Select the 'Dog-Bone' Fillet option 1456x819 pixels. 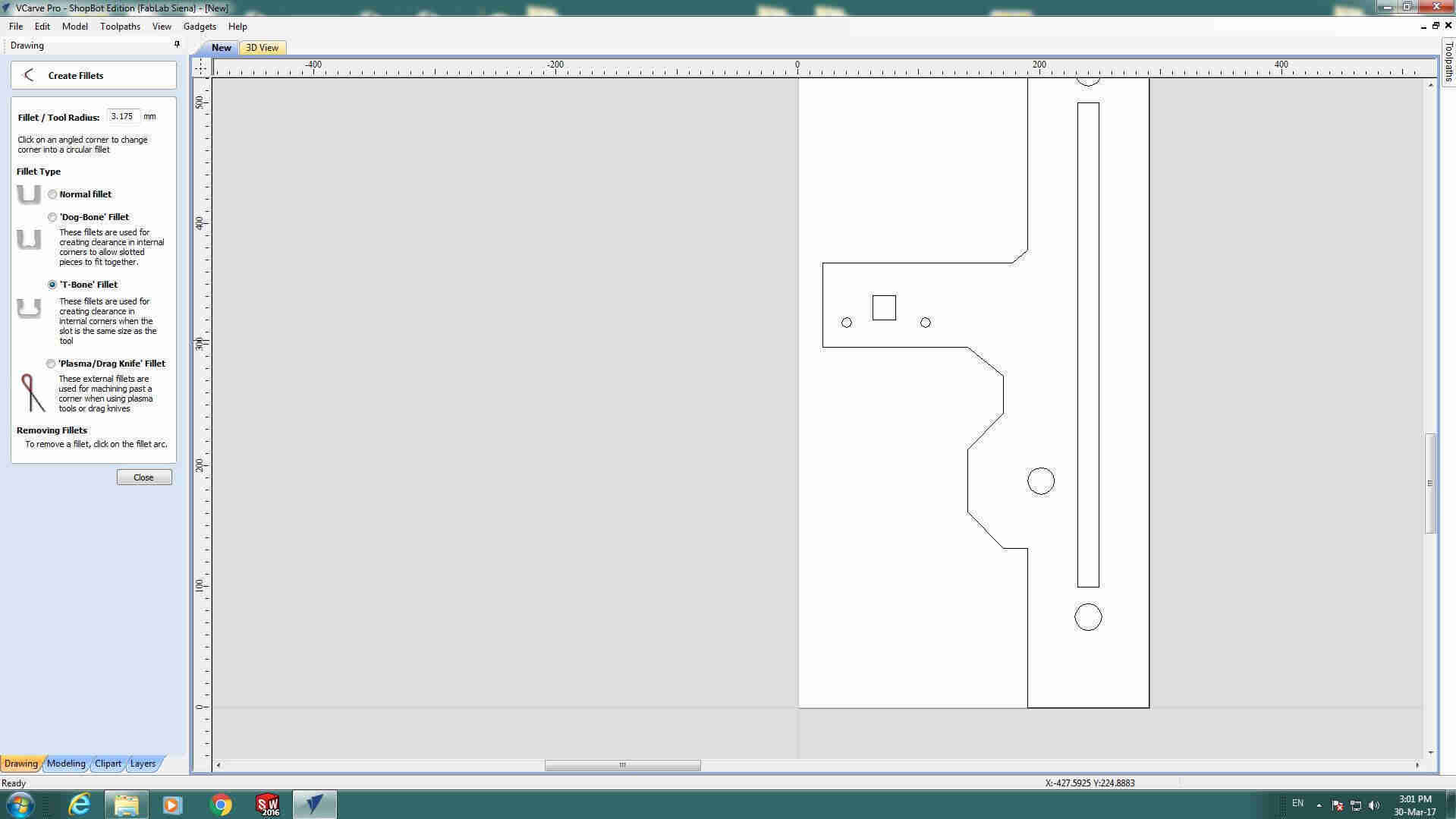(x=52, y=217)
